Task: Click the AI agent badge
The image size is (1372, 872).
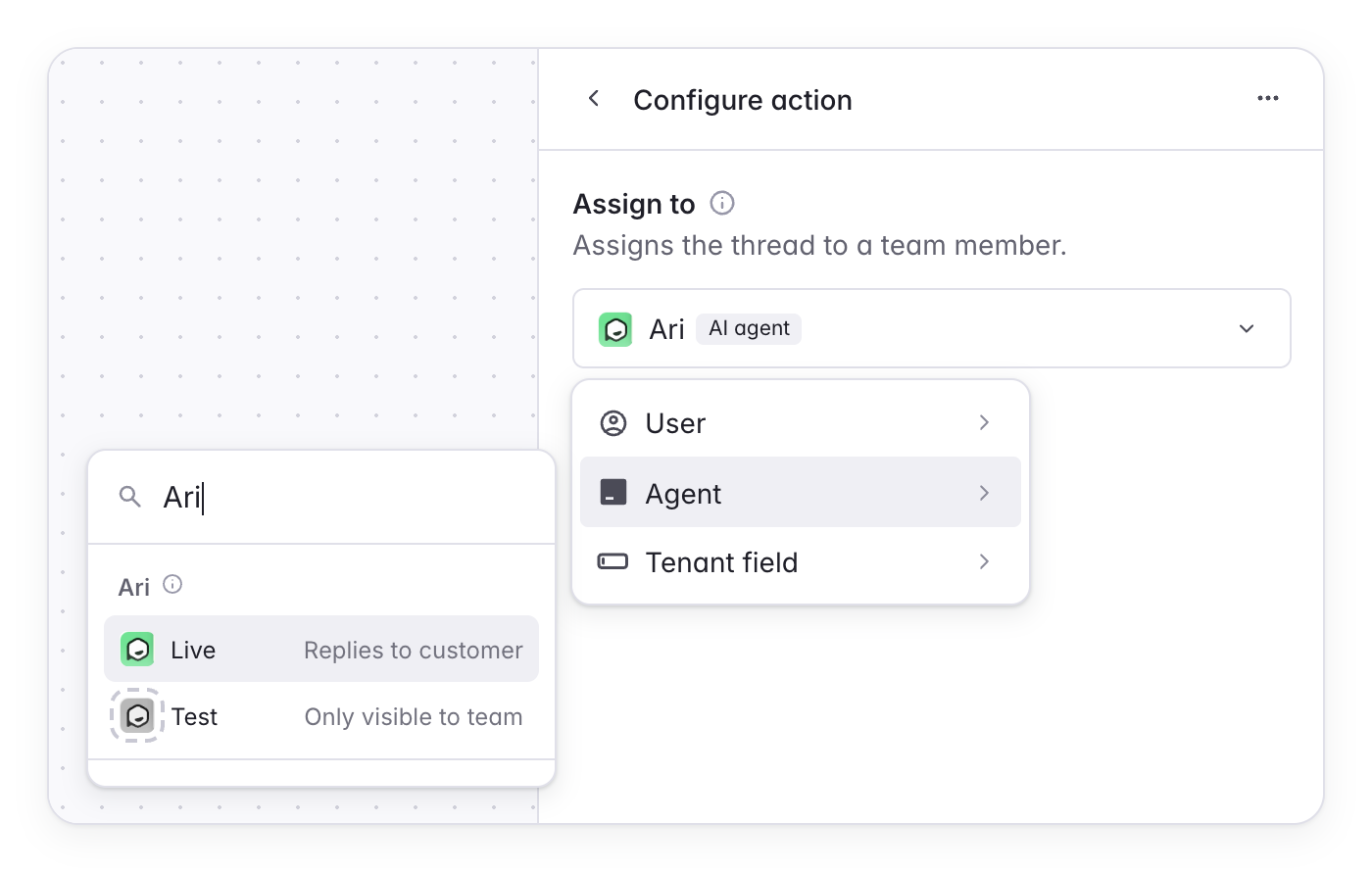Action: (749, 329)
